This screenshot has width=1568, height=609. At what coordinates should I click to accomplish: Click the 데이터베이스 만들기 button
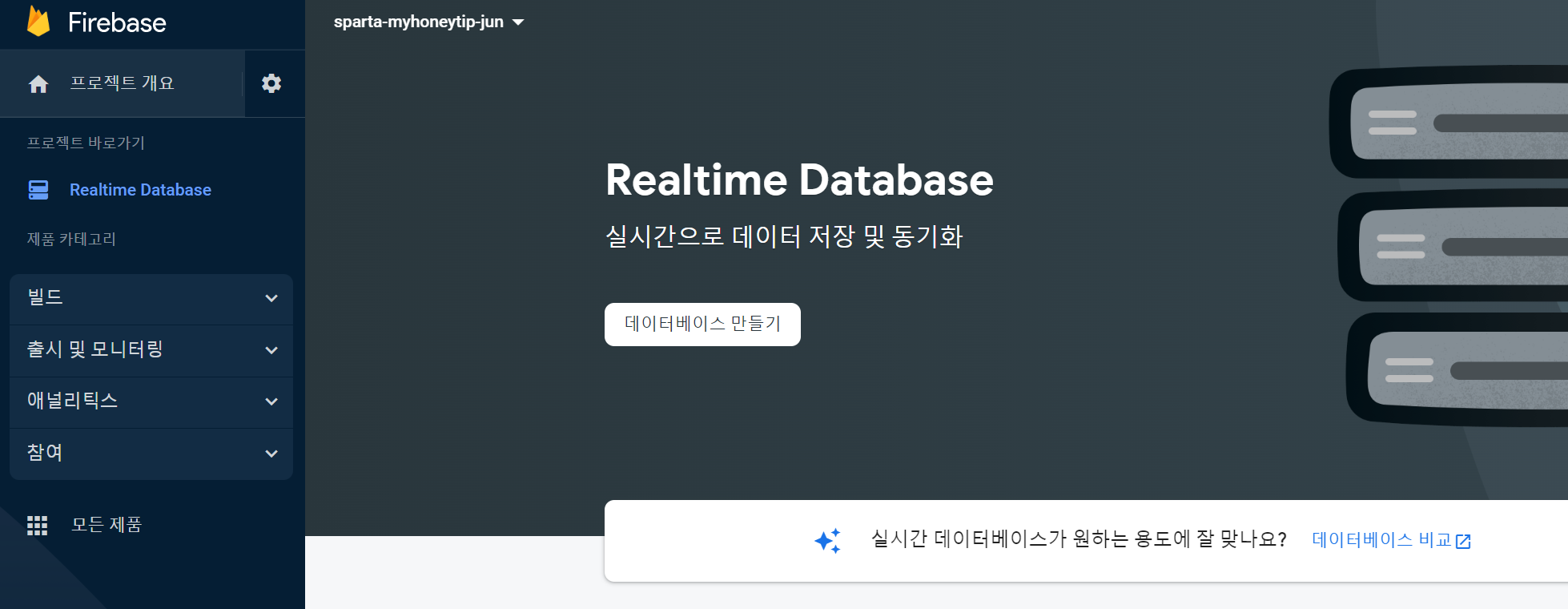[x=702, y=325]
